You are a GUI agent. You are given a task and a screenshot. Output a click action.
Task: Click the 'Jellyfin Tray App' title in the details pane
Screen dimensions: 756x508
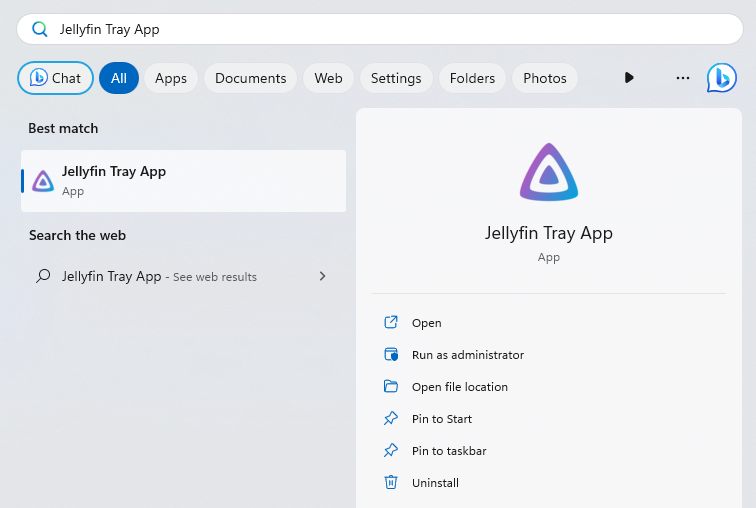549,233
